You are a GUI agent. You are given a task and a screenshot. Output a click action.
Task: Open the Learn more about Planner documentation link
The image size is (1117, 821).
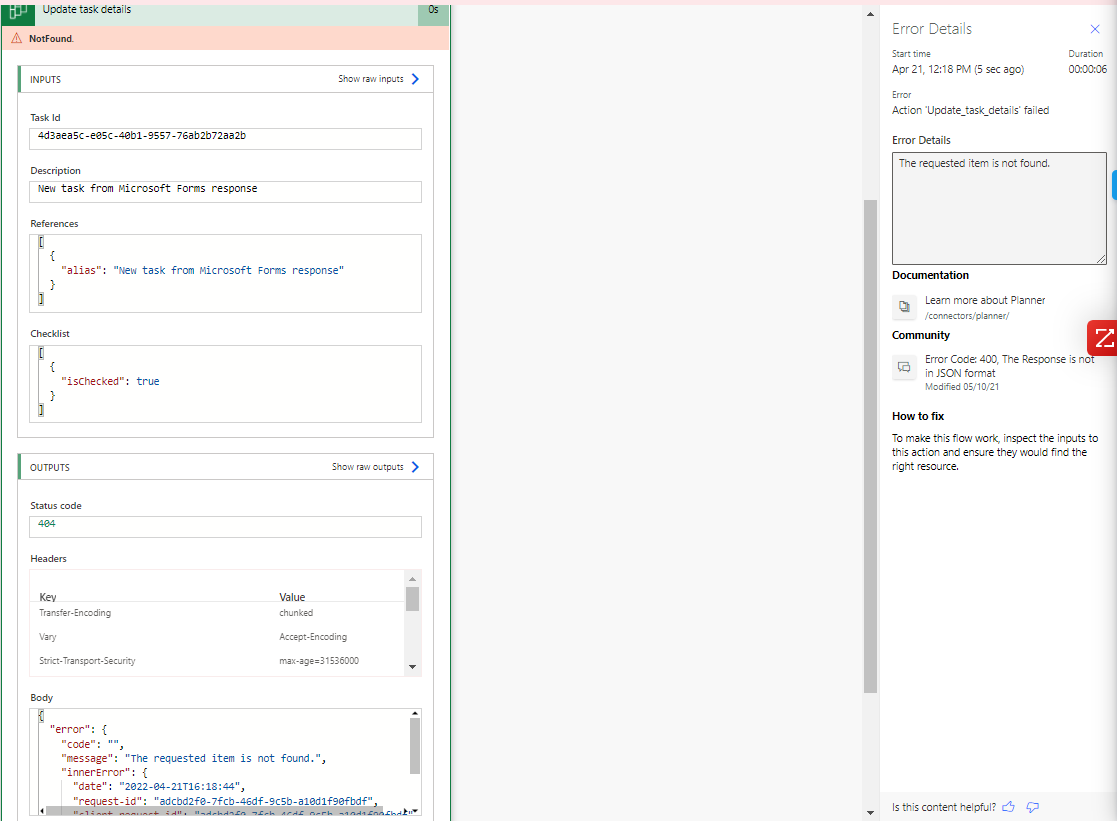pyautogui.click(x=985, y=299)
